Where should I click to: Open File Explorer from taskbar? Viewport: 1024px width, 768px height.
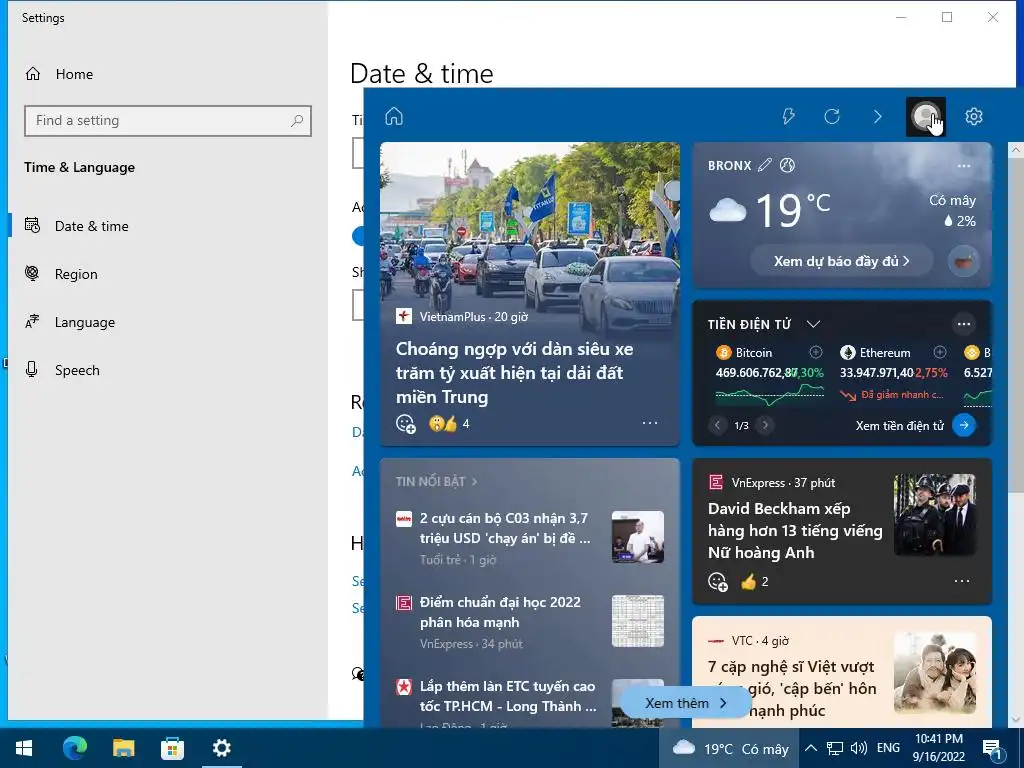[123, 748]
